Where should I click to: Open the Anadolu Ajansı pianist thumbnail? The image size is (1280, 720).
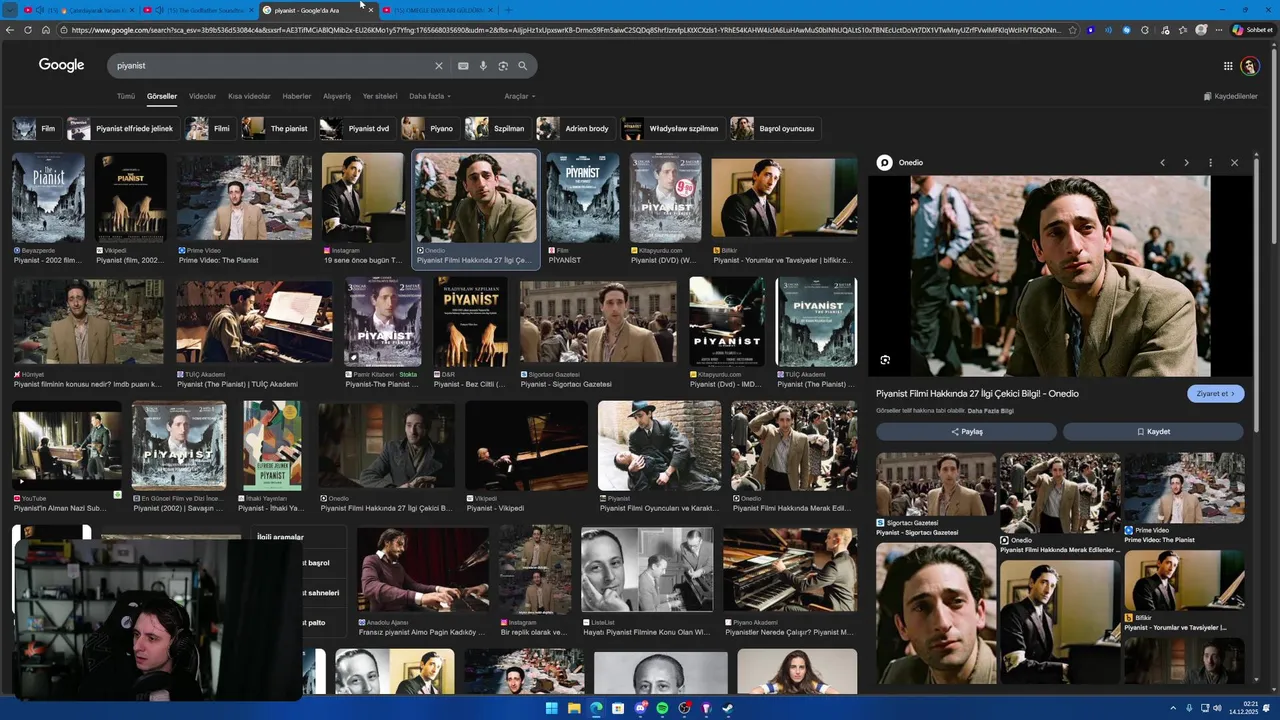coord(423,570)
